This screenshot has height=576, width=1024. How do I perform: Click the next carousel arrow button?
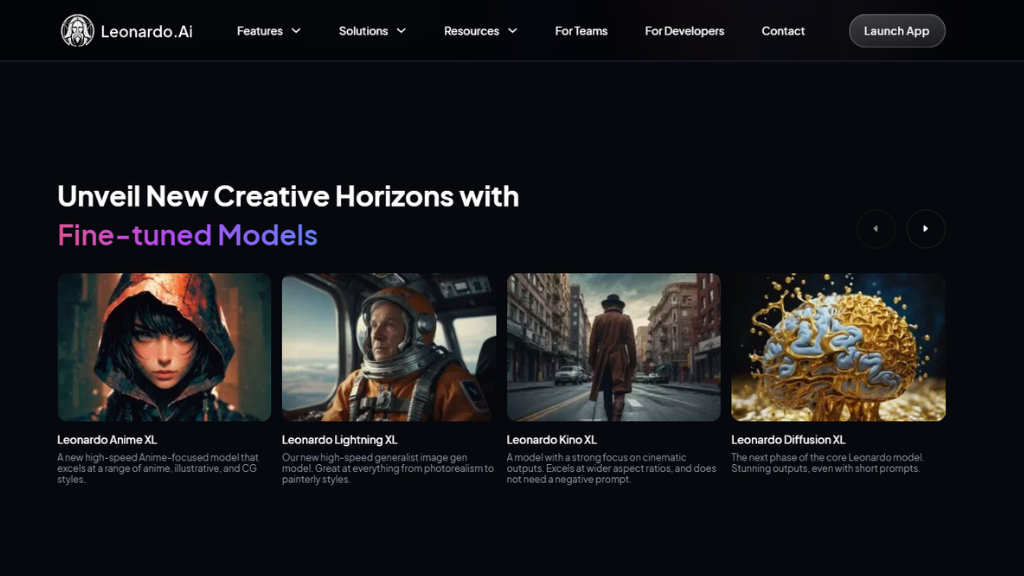point(925,229)
